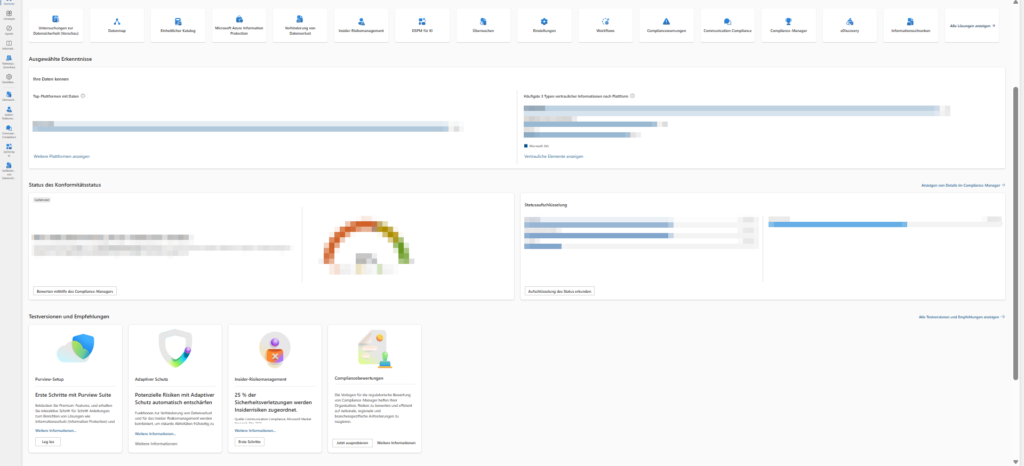Open the Compliance-Manager trophy tile

coord(788,25)
